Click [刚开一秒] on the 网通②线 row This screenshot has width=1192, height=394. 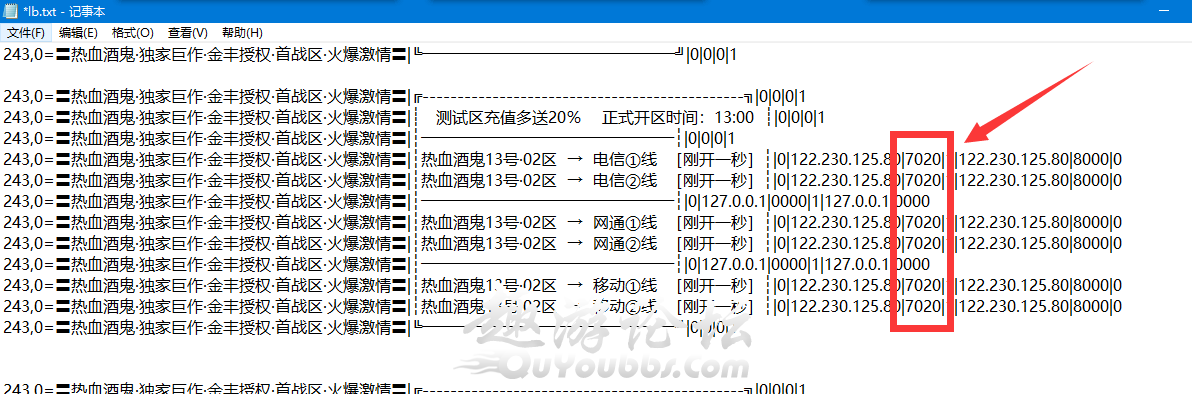point(715,243)
